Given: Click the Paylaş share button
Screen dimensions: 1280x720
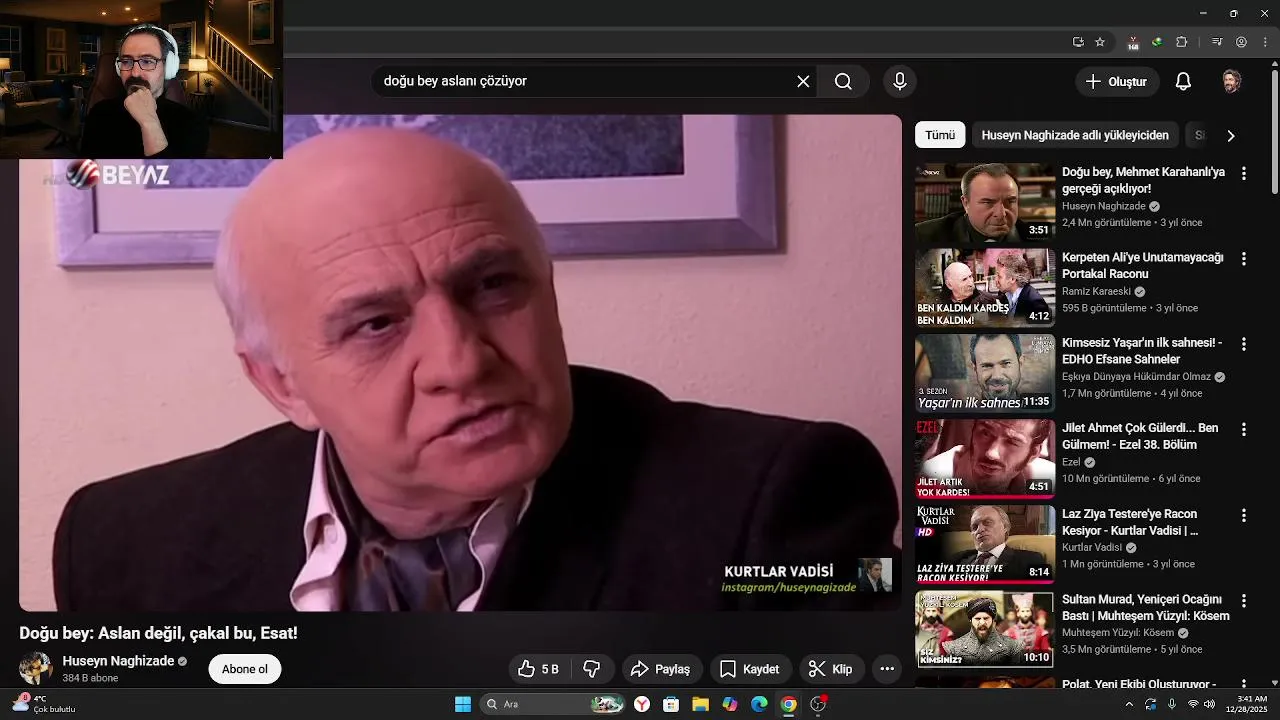Looking at the screenshot, I should [x=662, y=669].
